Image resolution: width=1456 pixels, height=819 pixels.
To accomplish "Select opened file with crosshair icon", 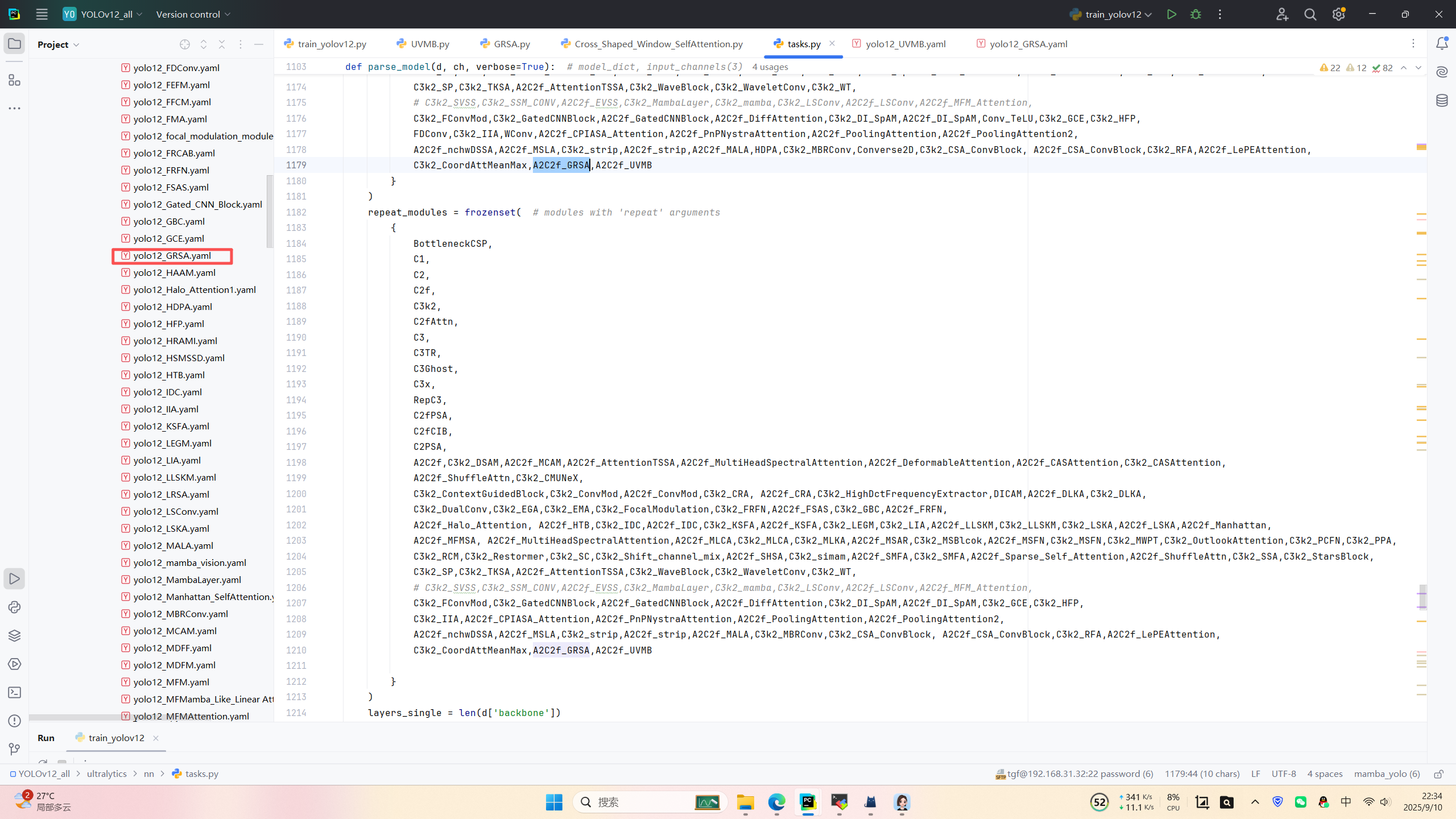I will [x=185, y=44].
